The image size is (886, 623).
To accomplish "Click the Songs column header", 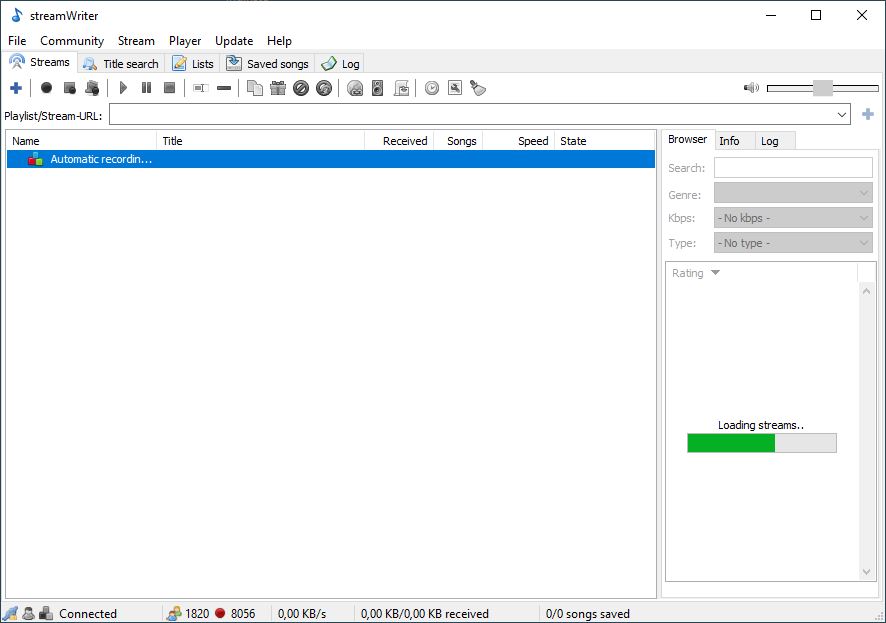I will pyautogui.click(x=458, y=141).
